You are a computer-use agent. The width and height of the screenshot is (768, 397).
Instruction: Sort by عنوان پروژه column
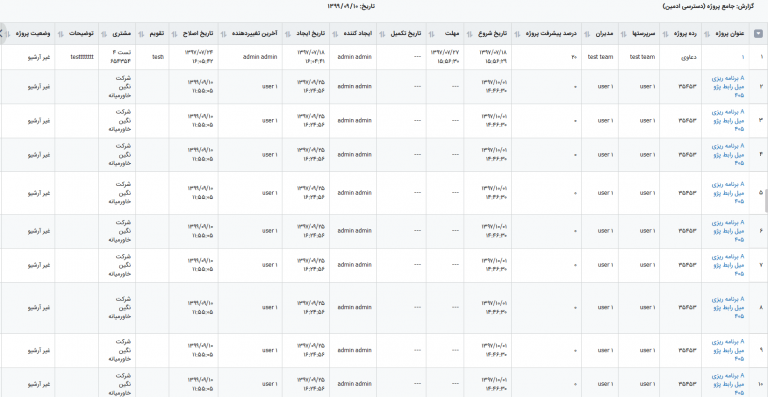coord(707,34)
